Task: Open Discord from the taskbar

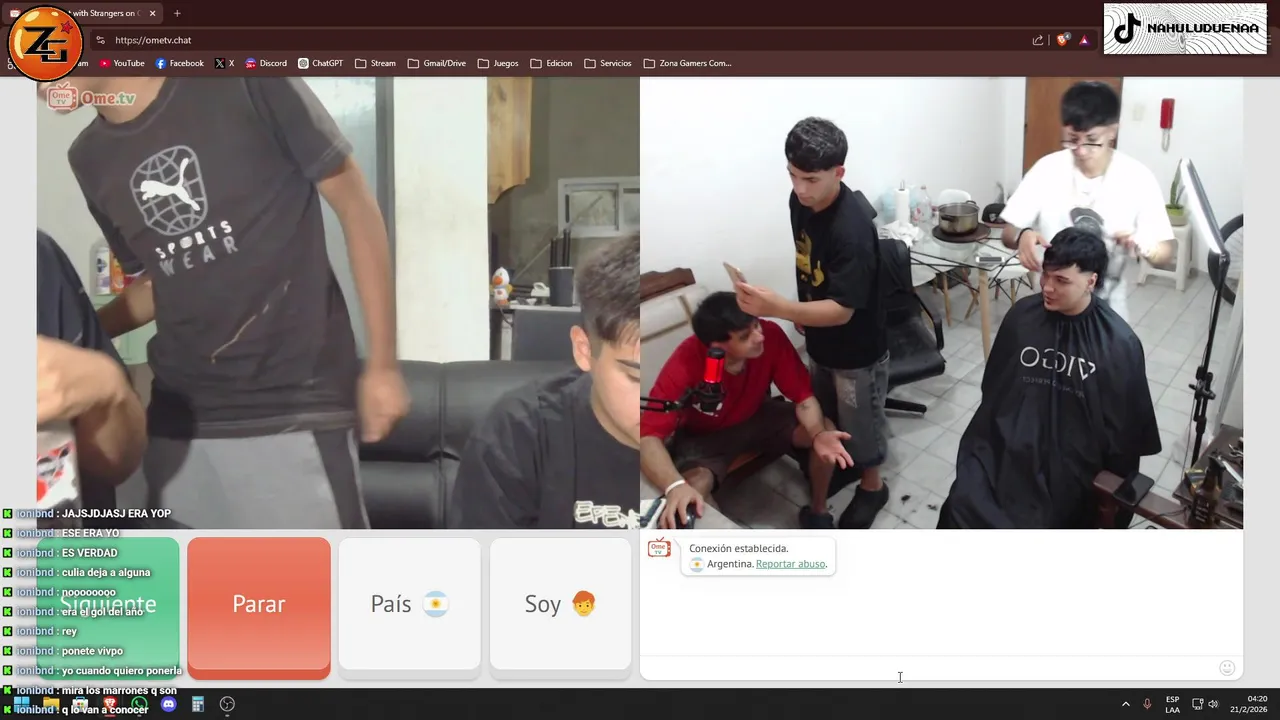Action: [168, 704]
